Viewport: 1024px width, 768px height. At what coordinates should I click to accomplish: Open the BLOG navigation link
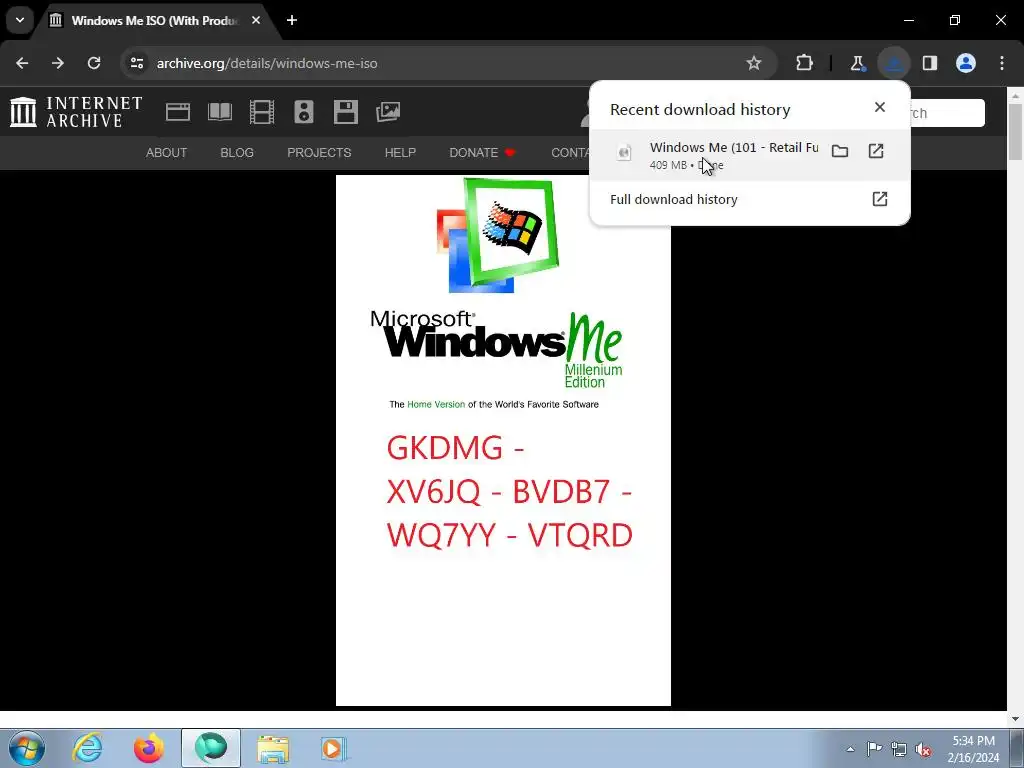pos(237,153)
